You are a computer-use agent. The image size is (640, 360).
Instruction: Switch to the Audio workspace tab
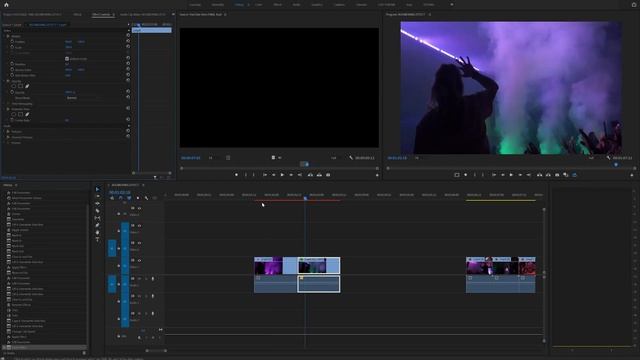[x=296, y=4]
